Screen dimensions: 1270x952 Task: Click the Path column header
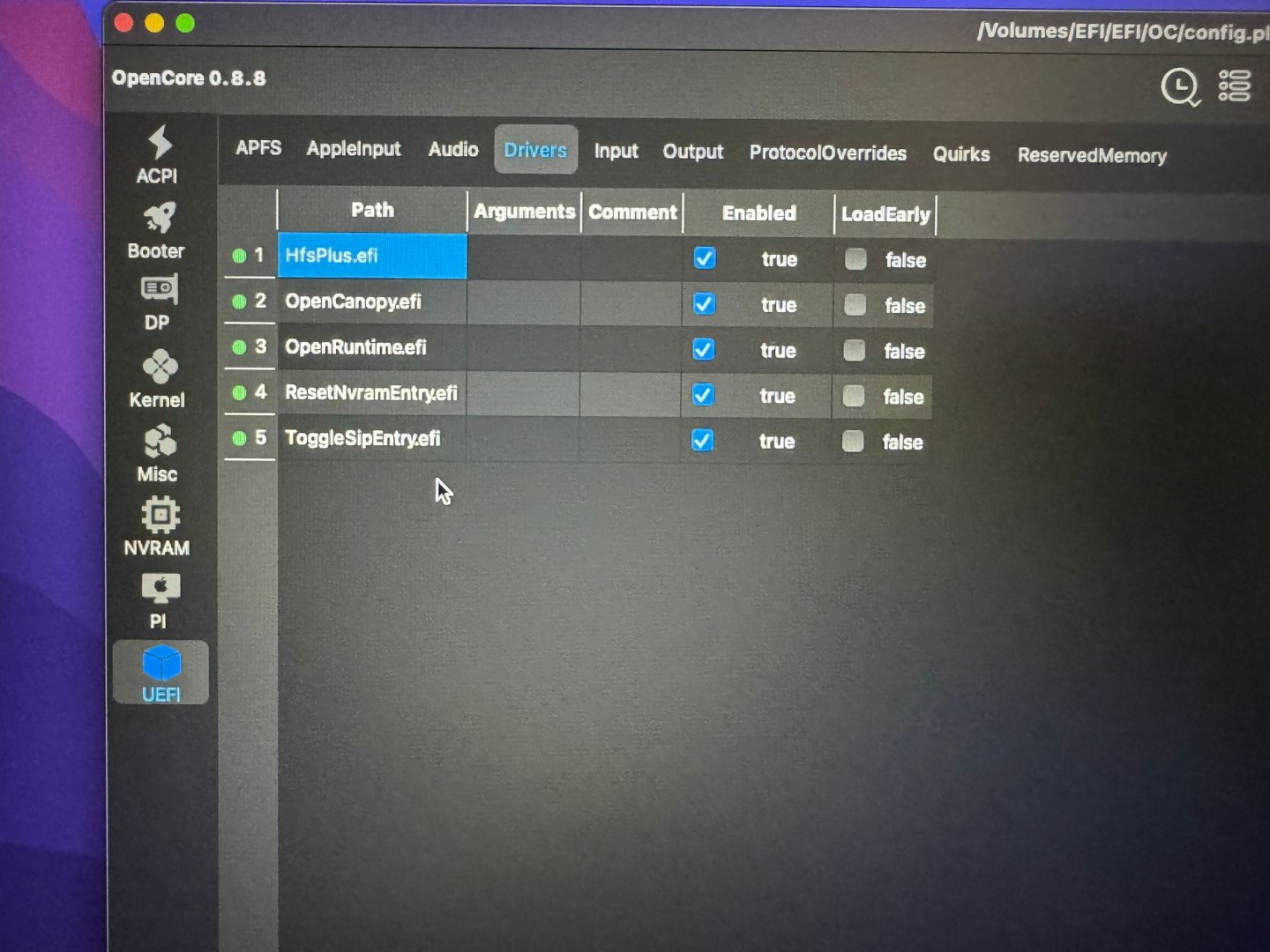[372, 211]
